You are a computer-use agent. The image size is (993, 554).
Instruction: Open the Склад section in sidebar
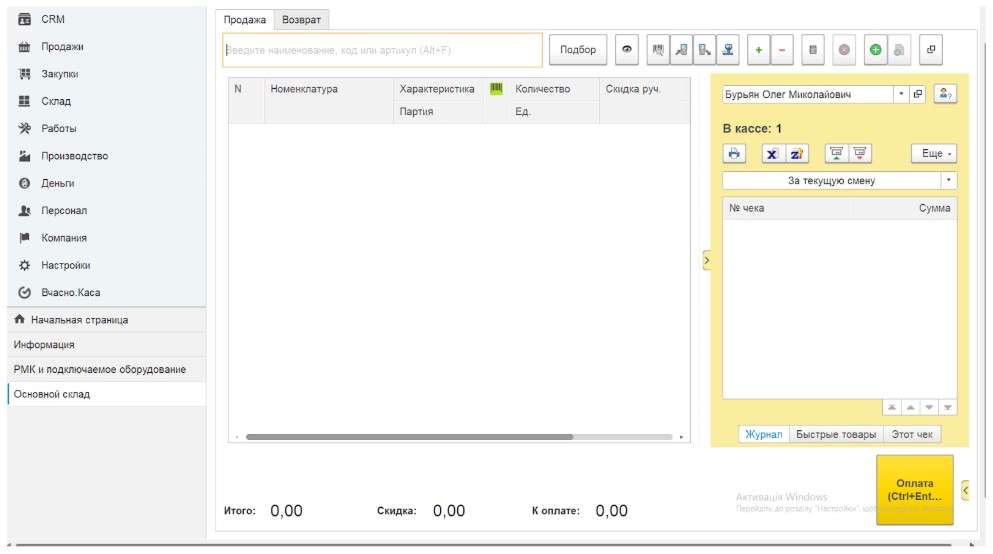56,101
